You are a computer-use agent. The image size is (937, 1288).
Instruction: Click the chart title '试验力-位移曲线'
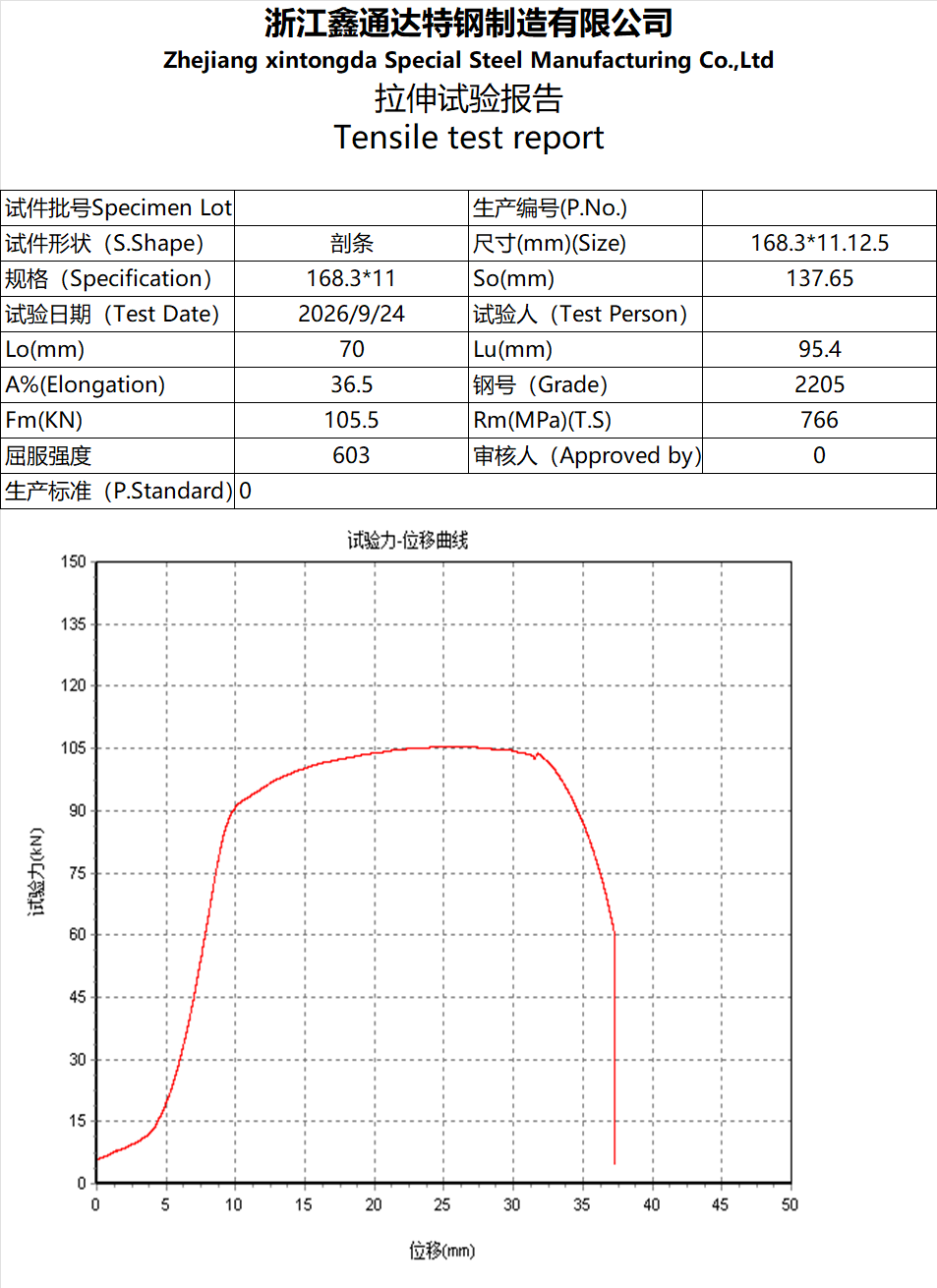click(407, 541)
